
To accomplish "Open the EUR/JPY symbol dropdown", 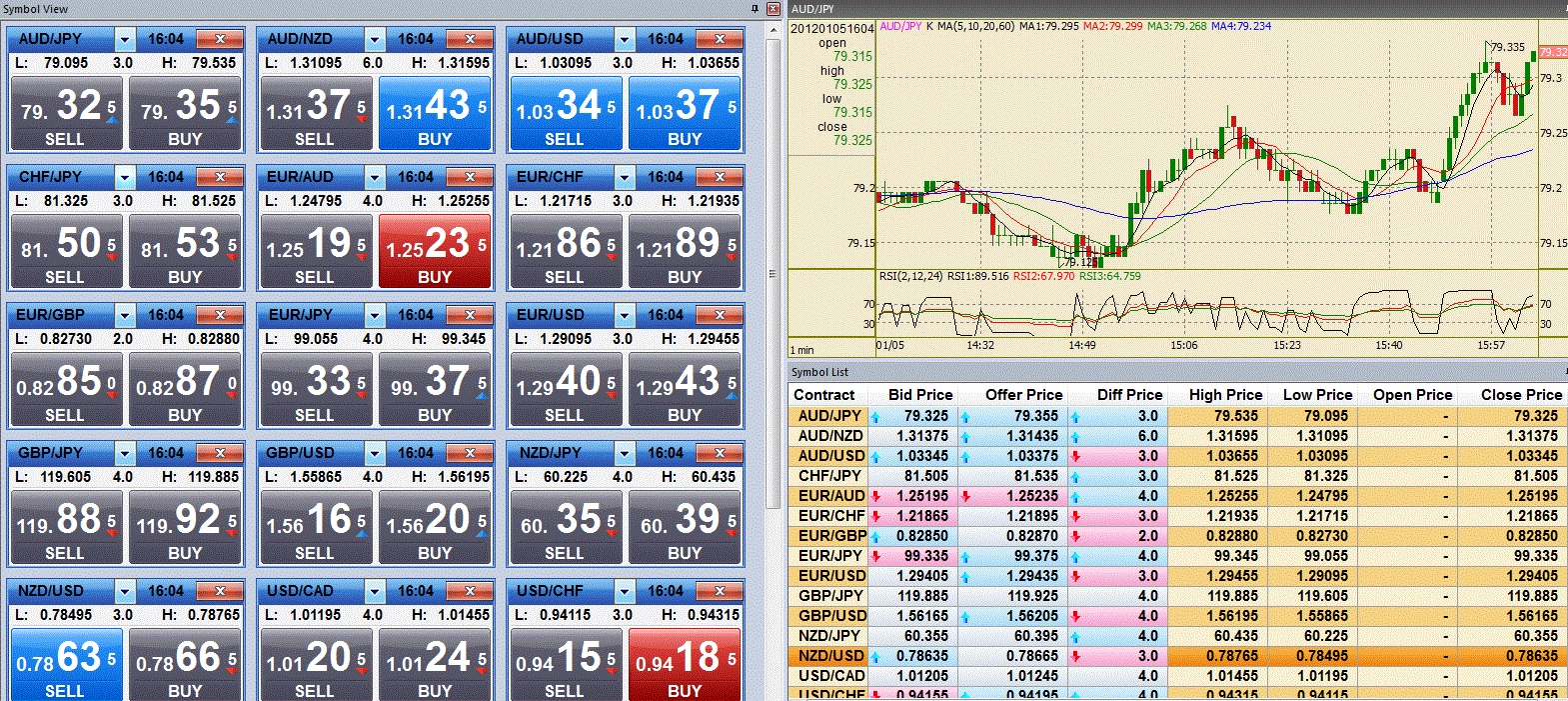I will 375,316.
